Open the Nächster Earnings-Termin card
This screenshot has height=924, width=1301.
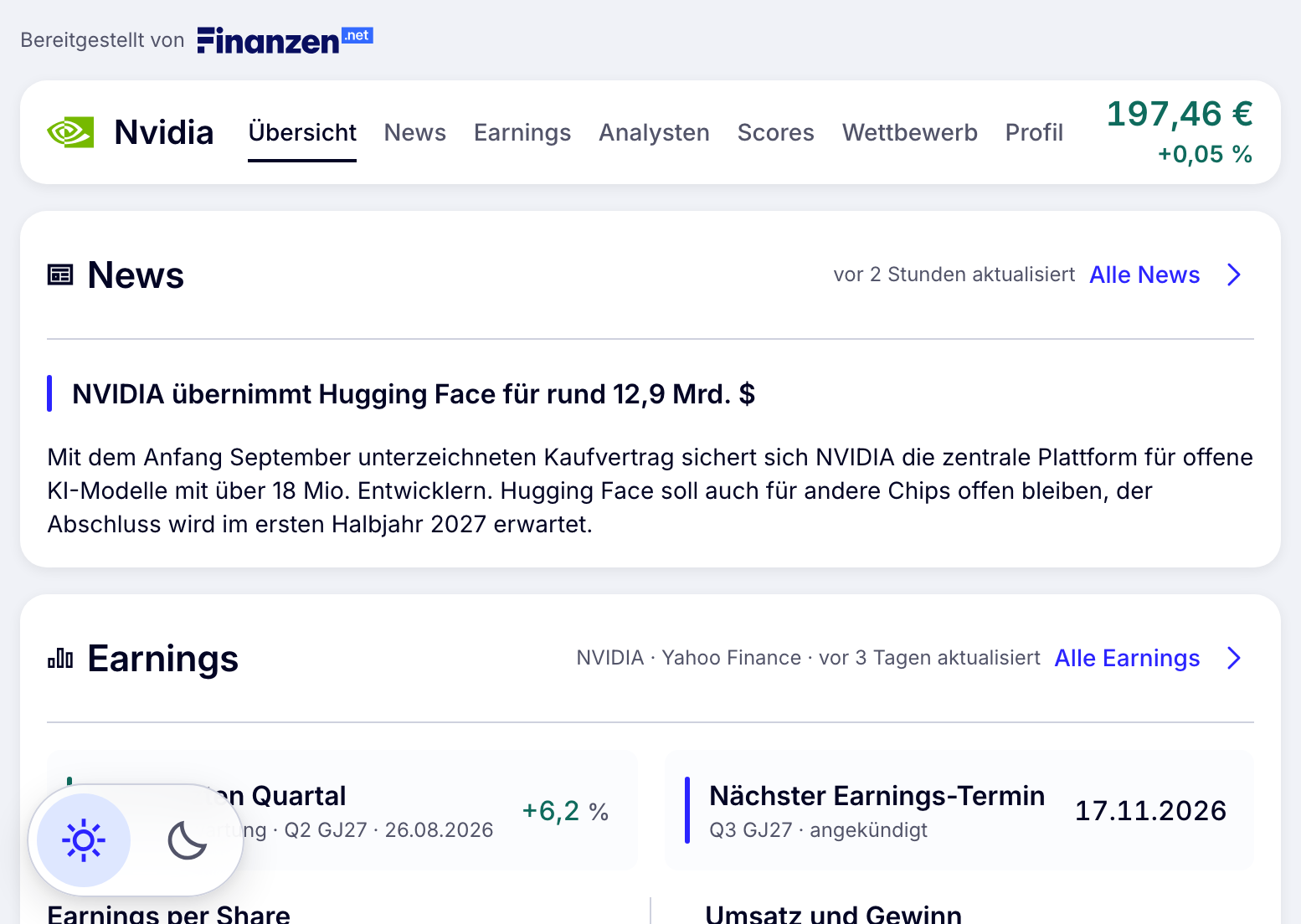(959, 810)
